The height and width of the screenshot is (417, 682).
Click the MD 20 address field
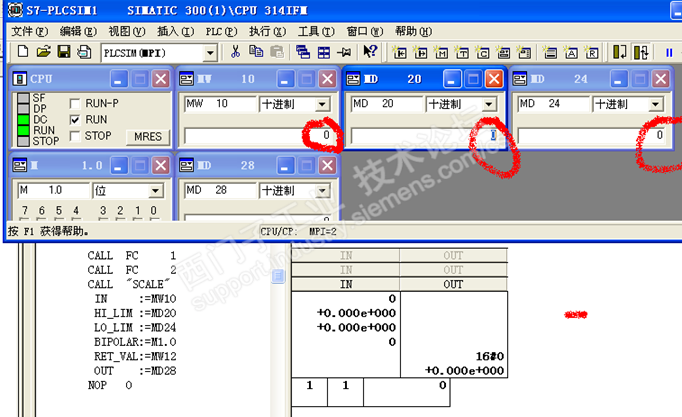tap(387, 104)
